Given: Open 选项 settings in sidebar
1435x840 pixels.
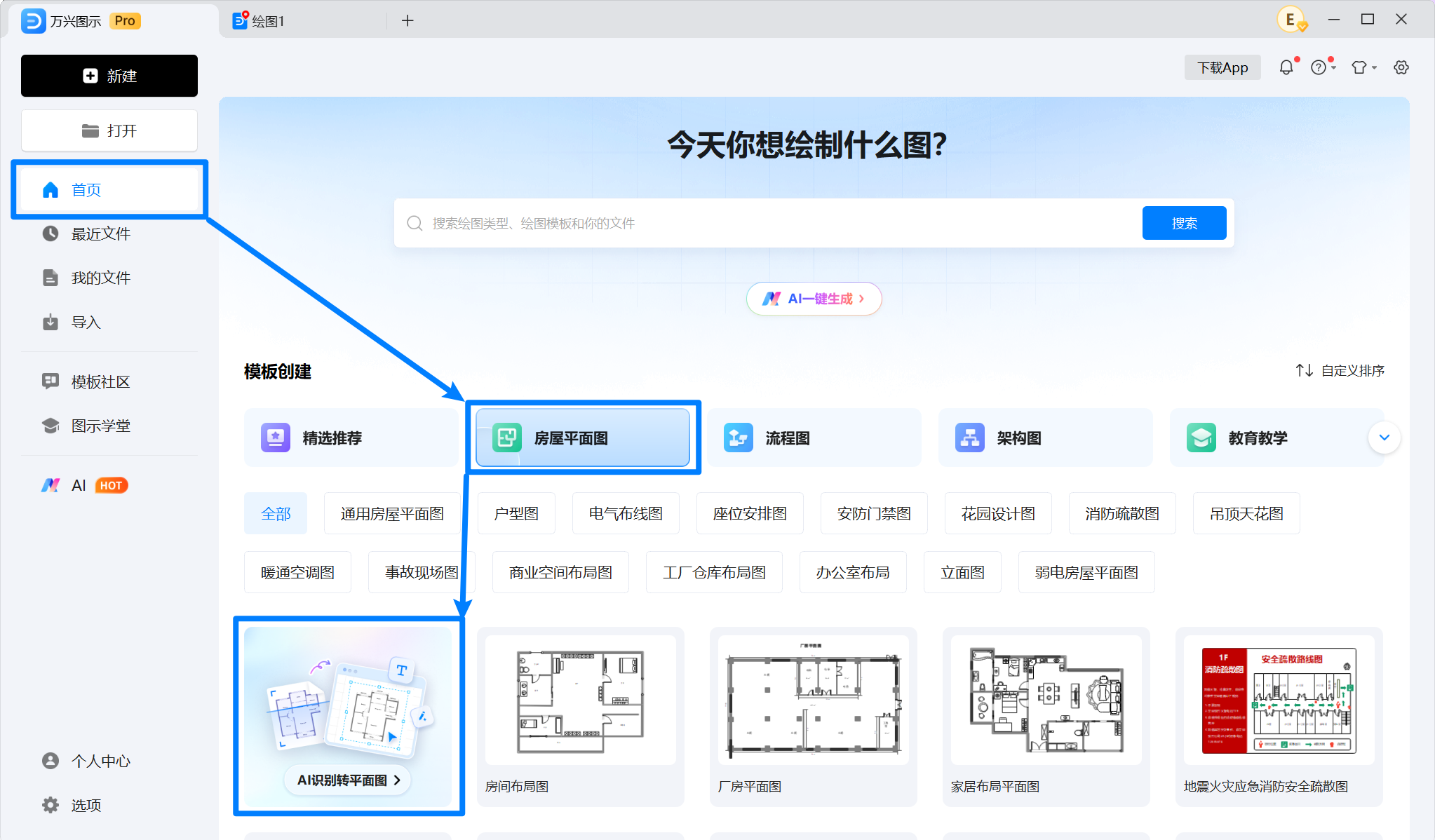Looking at the screenshot, I should point(109,805).
